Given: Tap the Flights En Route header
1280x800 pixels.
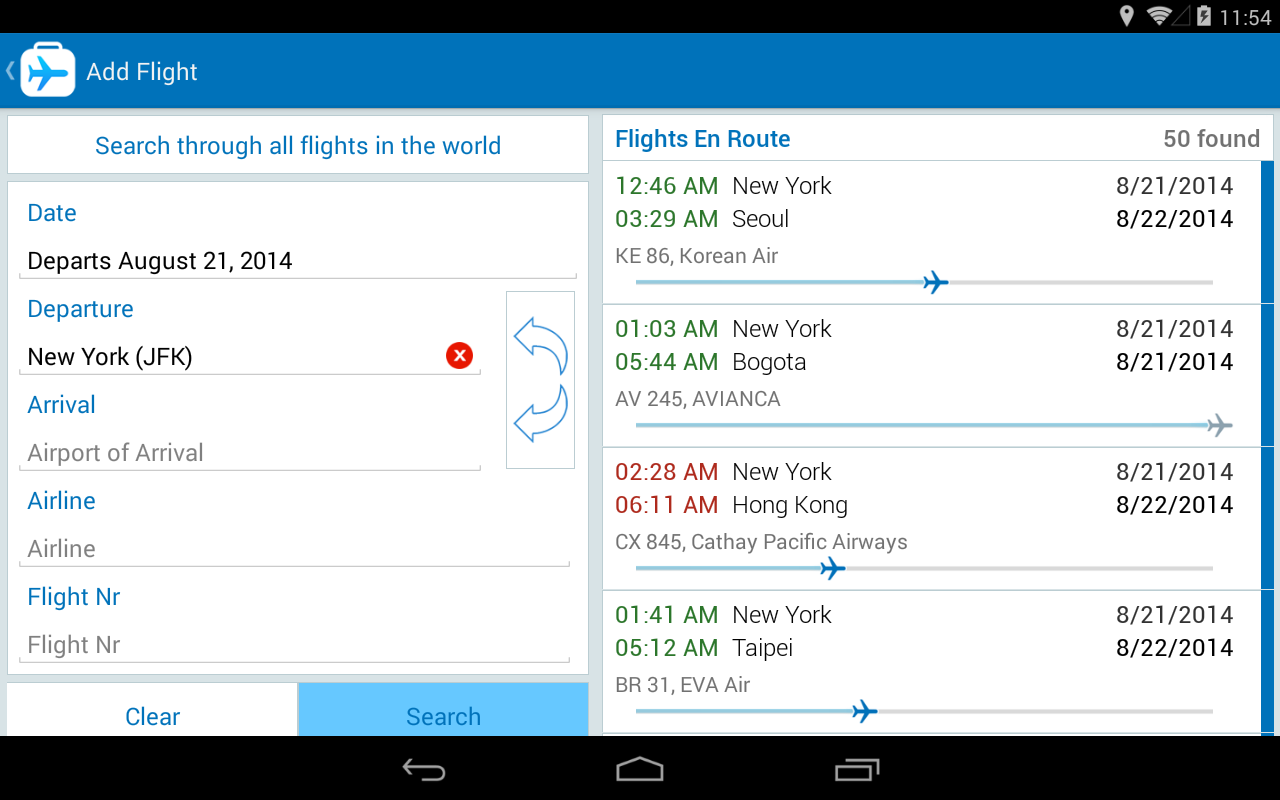Looking at the screenshot, I should tap(703, 139).
